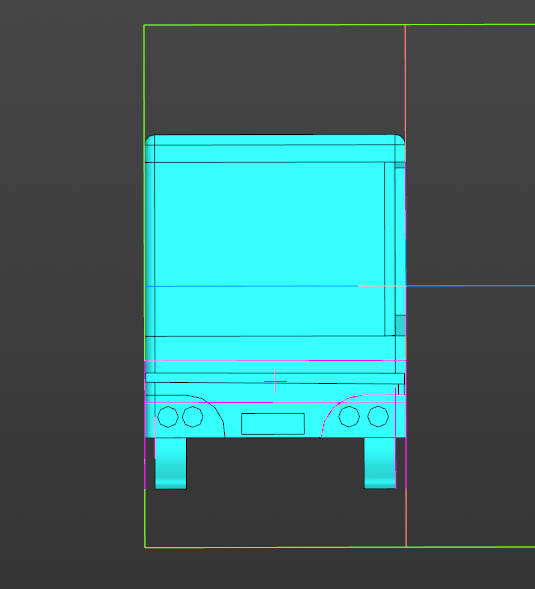Select the inner right tail light circle
This screenshot has width=535, height=589.
349,417
